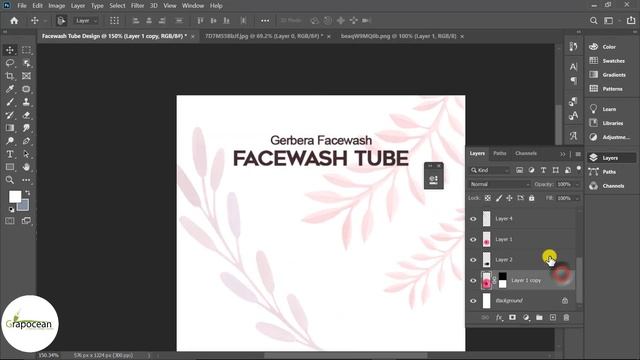Select the Horizontal Type tool

pos(10,154)
